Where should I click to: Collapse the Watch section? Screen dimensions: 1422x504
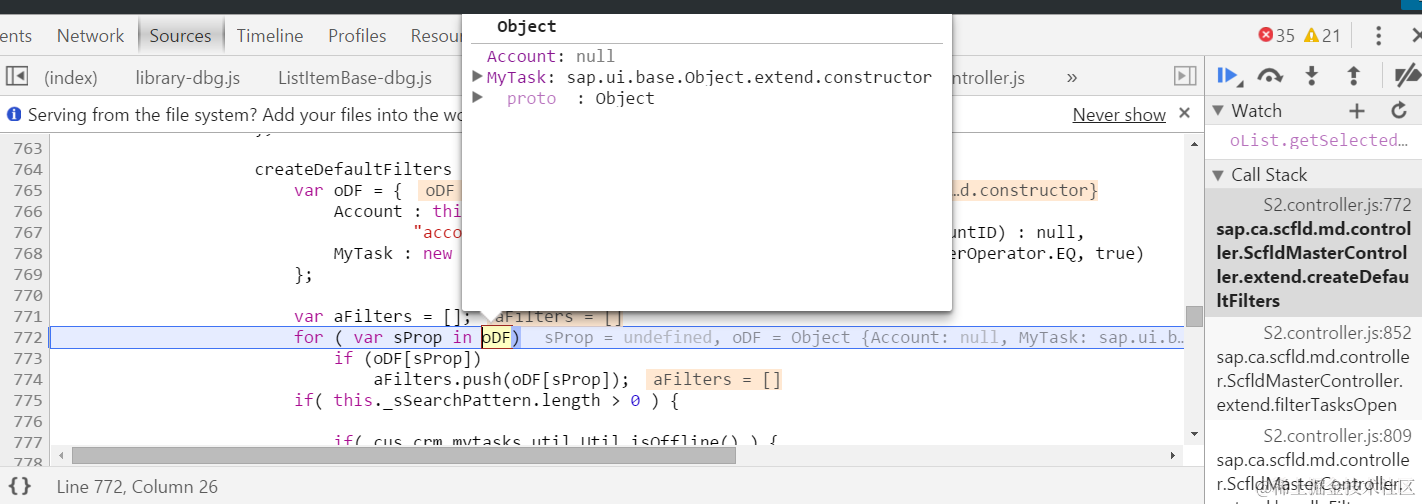click(x=1218, y=111)
